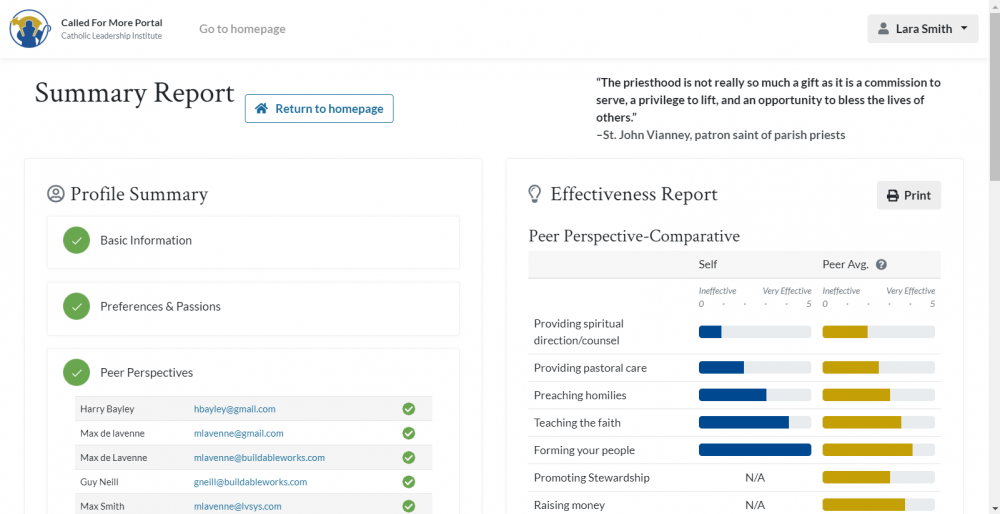Click Self bar for Providing spiritual direction/counsel
Screen dimensions: 1000x514
tap(755, 332)
